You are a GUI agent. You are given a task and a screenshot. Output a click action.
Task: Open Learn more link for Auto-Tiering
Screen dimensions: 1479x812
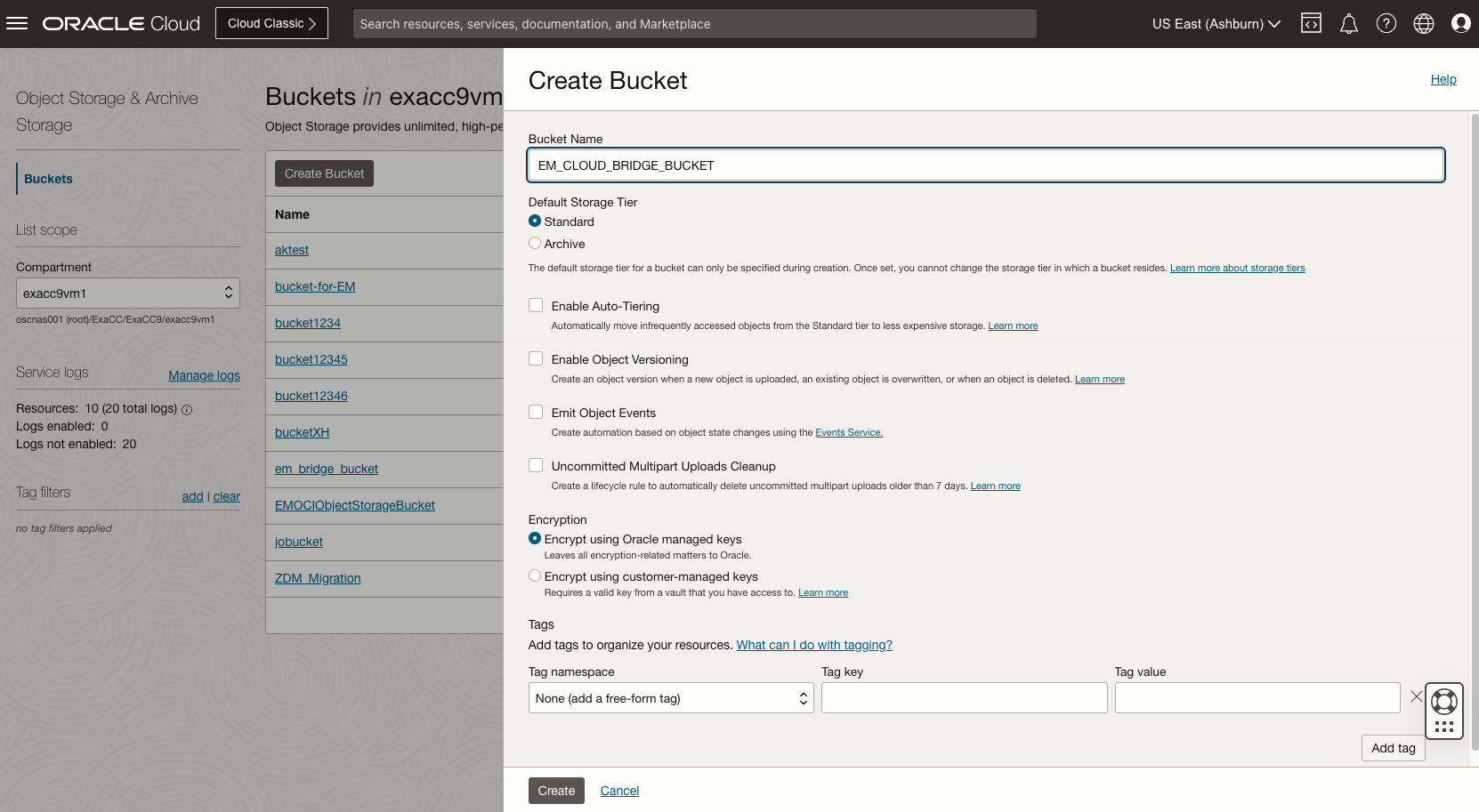[1013, 326]
